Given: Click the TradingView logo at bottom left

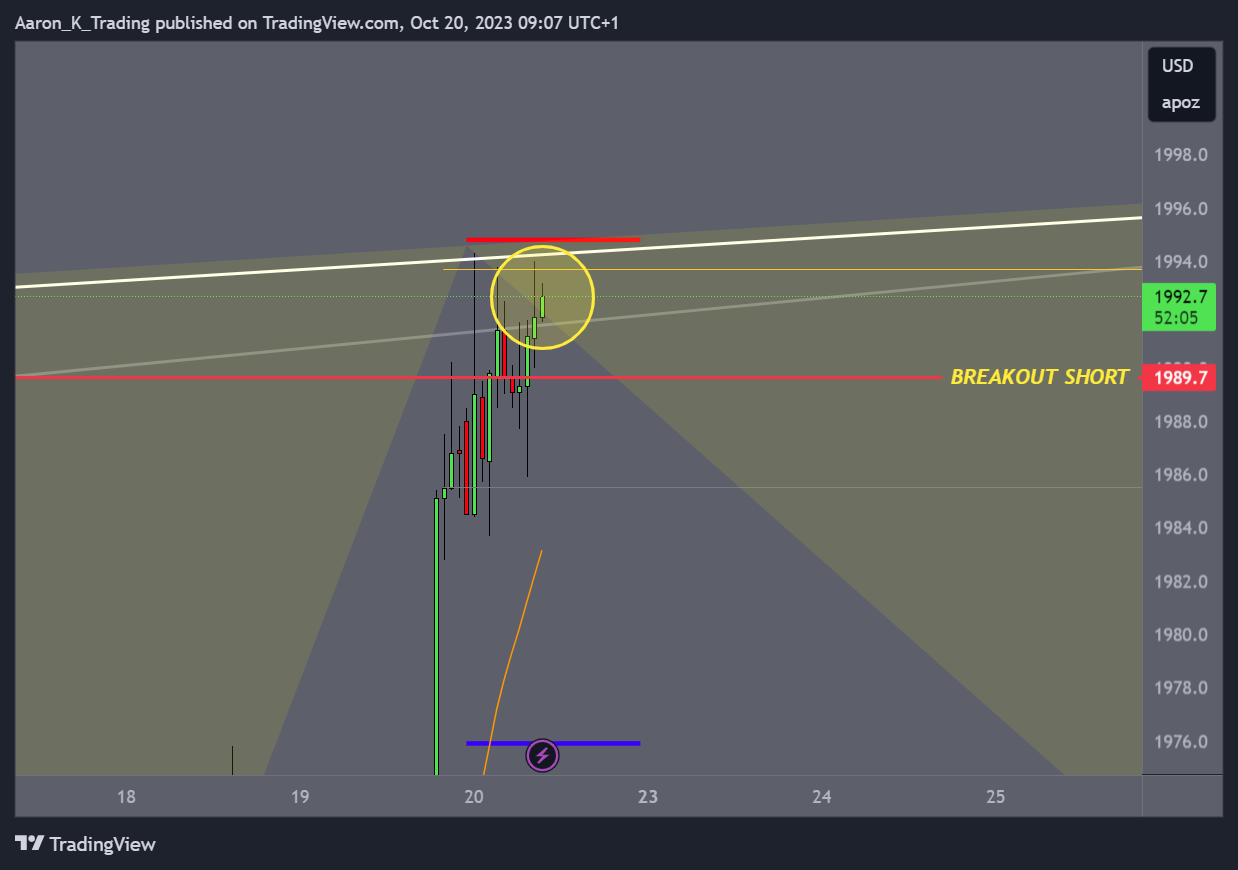Looking at the screenshot, I should pos(85,844).
